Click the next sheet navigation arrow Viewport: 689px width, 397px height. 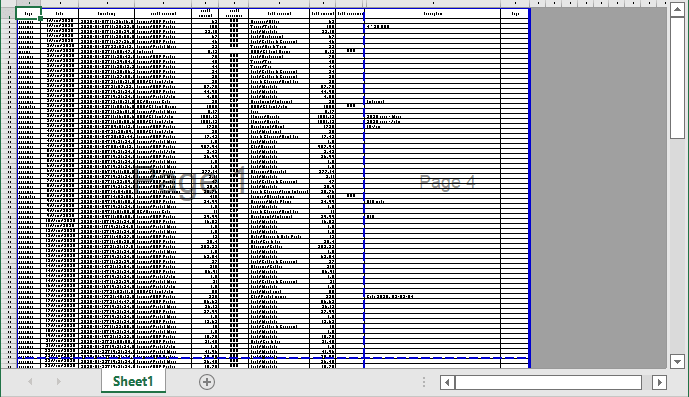coord(58,382)
